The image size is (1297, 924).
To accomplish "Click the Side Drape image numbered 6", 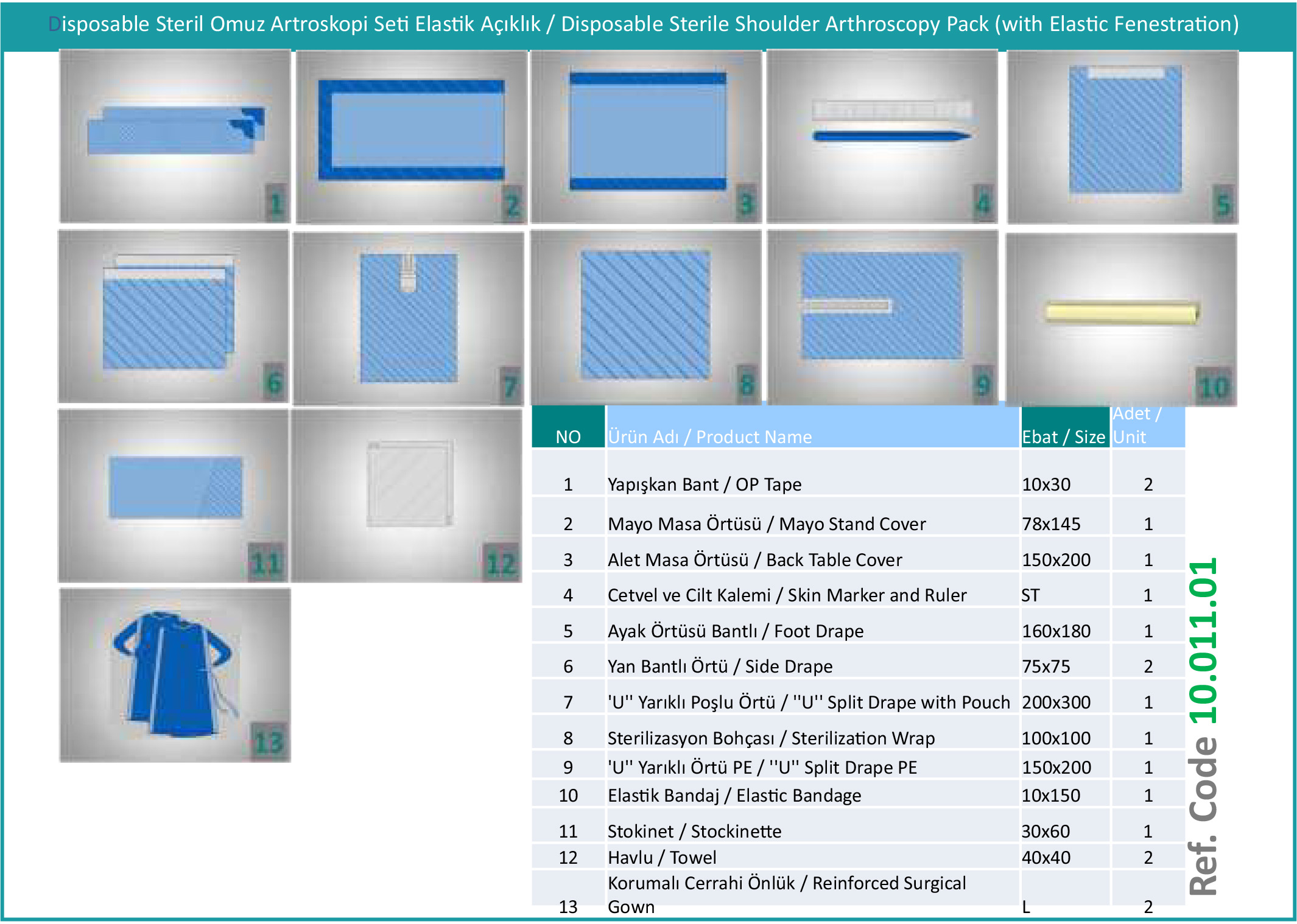I will point(174,316).
